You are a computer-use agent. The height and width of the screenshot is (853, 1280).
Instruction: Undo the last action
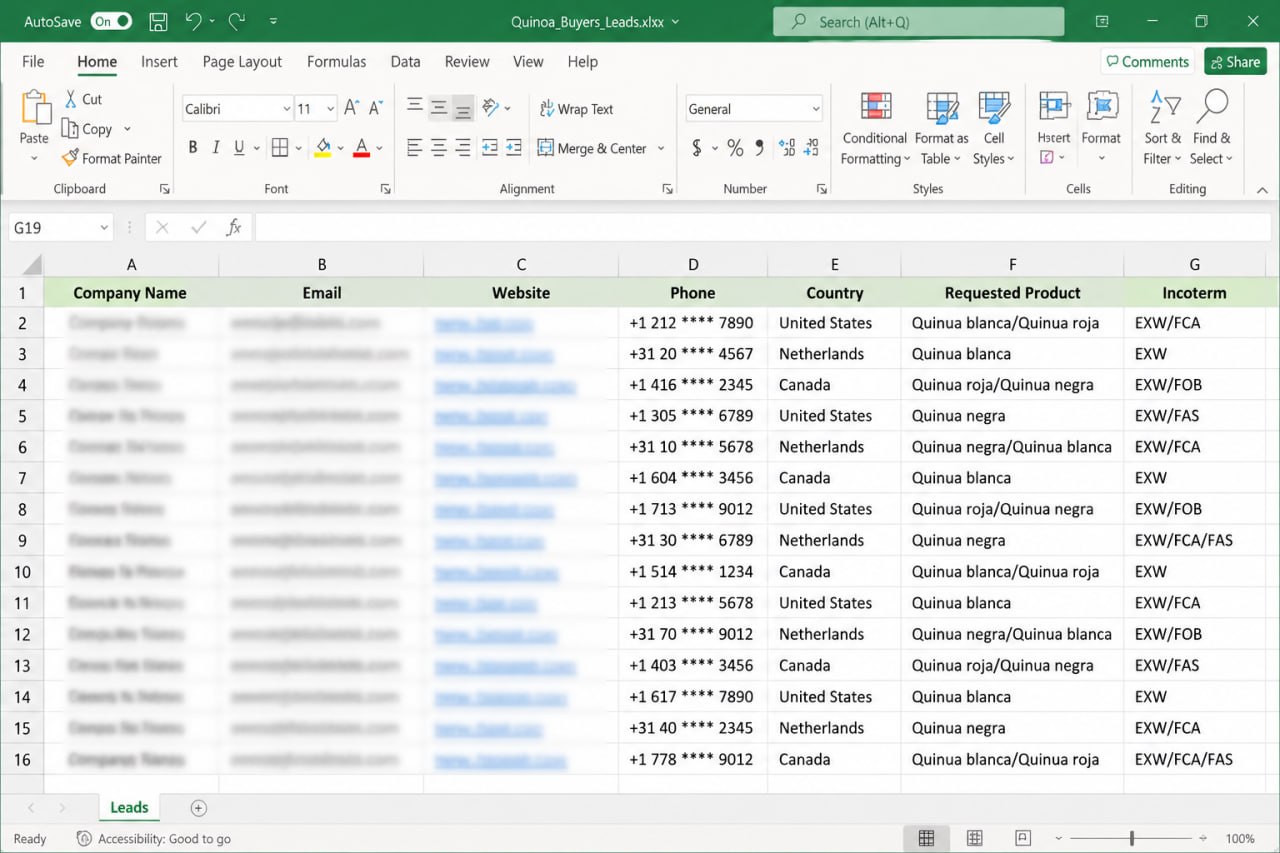[x=194, y=21]
